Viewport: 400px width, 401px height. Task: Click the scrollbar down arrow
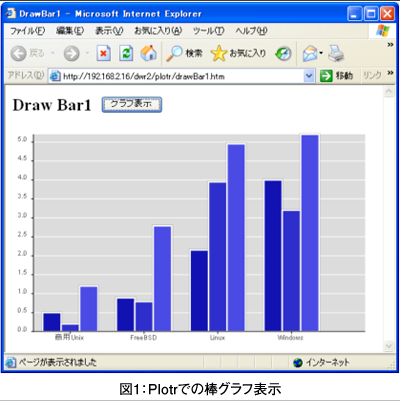coord(389,346)
